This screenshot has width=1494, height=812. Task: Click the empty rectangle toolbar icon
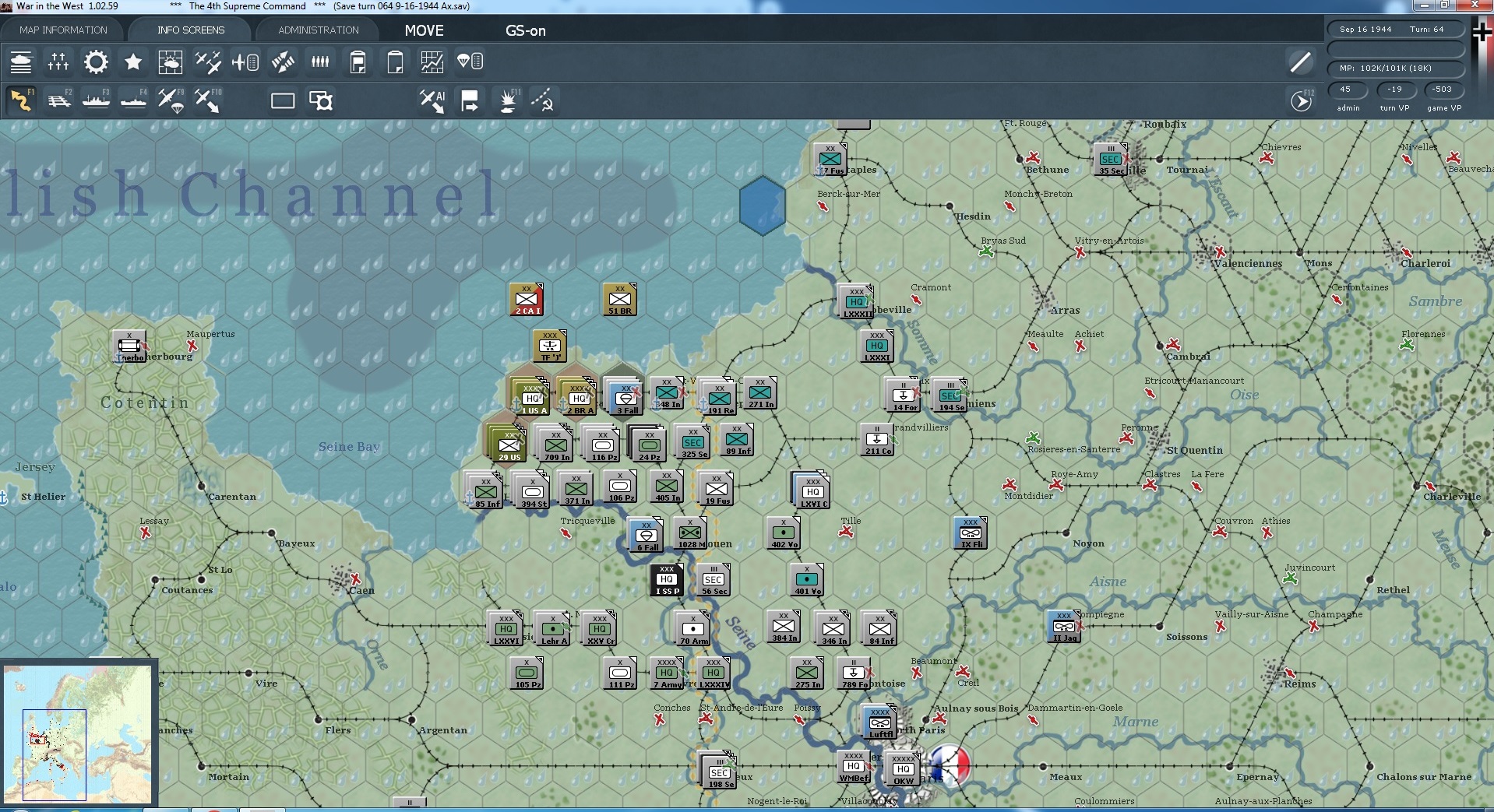coord(283,100)
